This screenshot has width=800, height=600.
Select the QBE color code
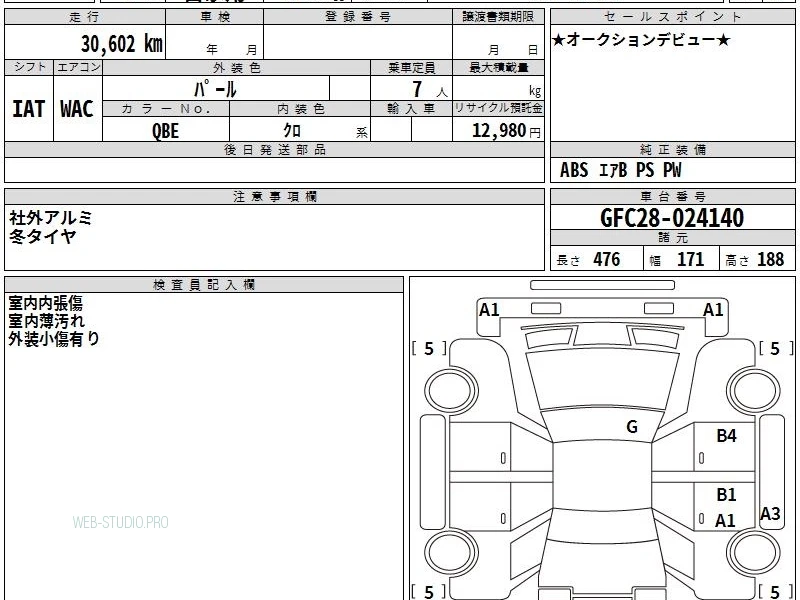166,131
